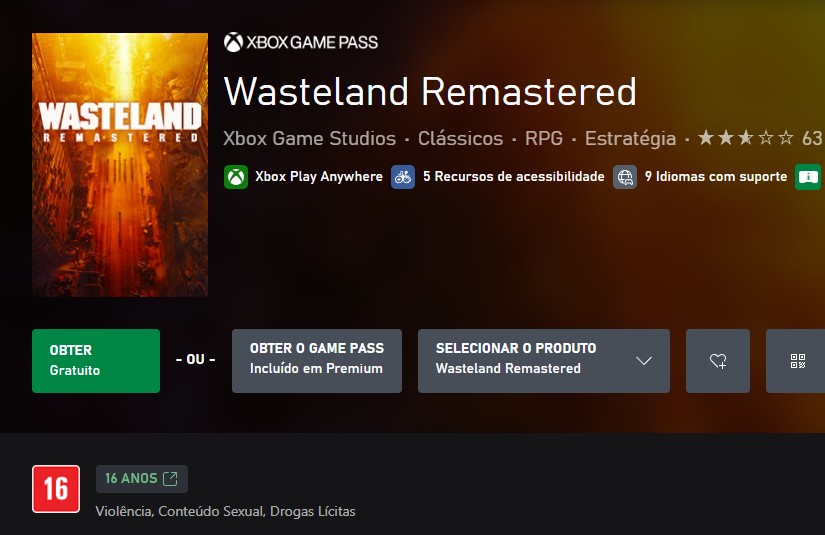Image resolution: width=825 pixels, height=535 pixels.
Task: Open the RPG genre link
Action: coord(544,138)
